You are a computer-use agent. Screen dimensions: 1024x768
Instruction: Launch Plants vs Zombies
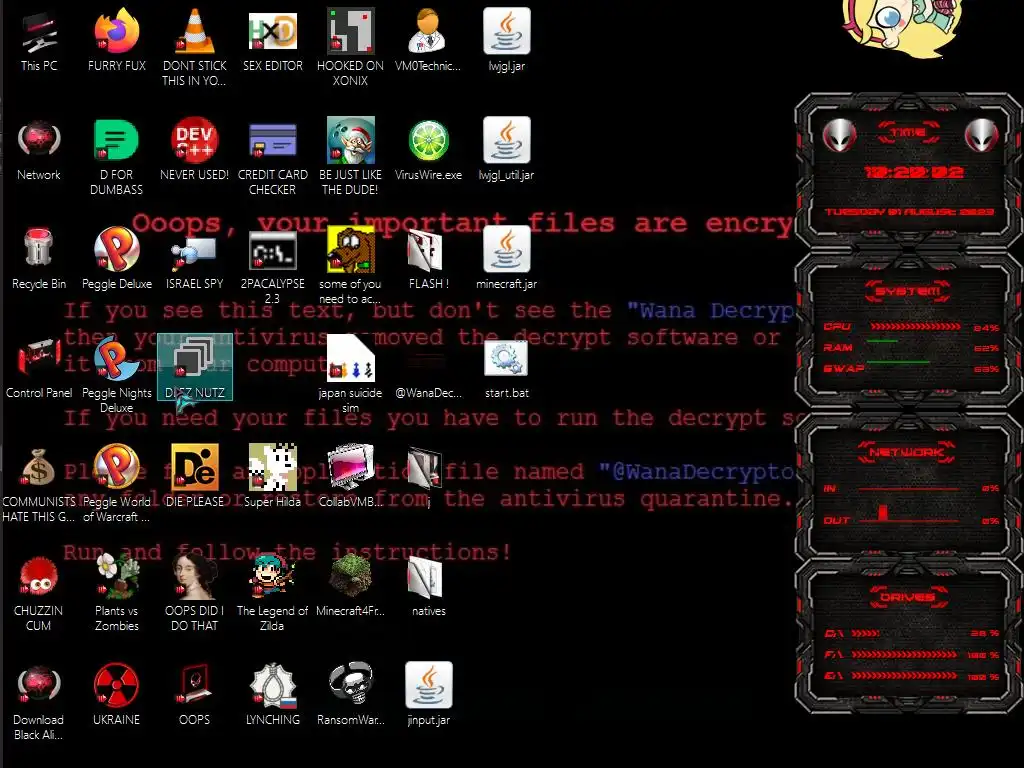click(116, 592)
